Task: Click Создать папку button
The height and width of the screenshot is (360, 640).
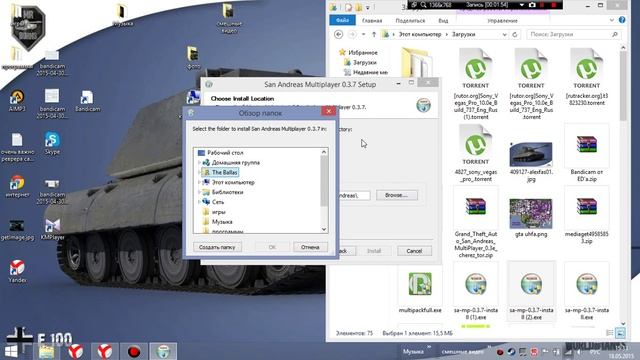Action: point(217,247)
